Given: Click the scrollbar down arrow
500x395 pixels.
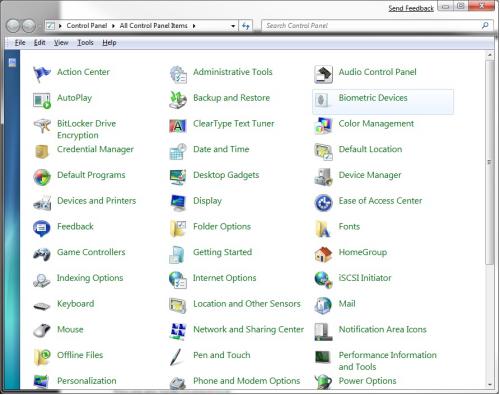Looking at the screenshot, I should point(490,384).
